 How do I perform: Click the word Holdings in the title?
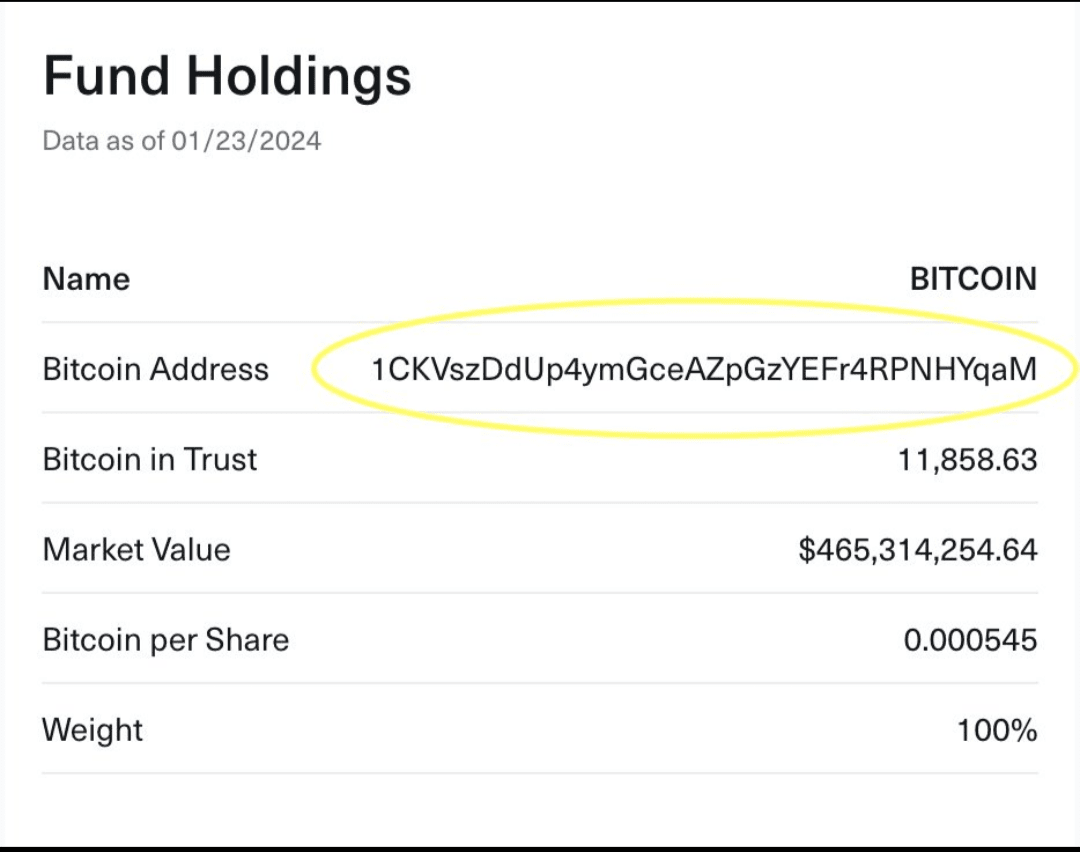click(x=299, y=76)
